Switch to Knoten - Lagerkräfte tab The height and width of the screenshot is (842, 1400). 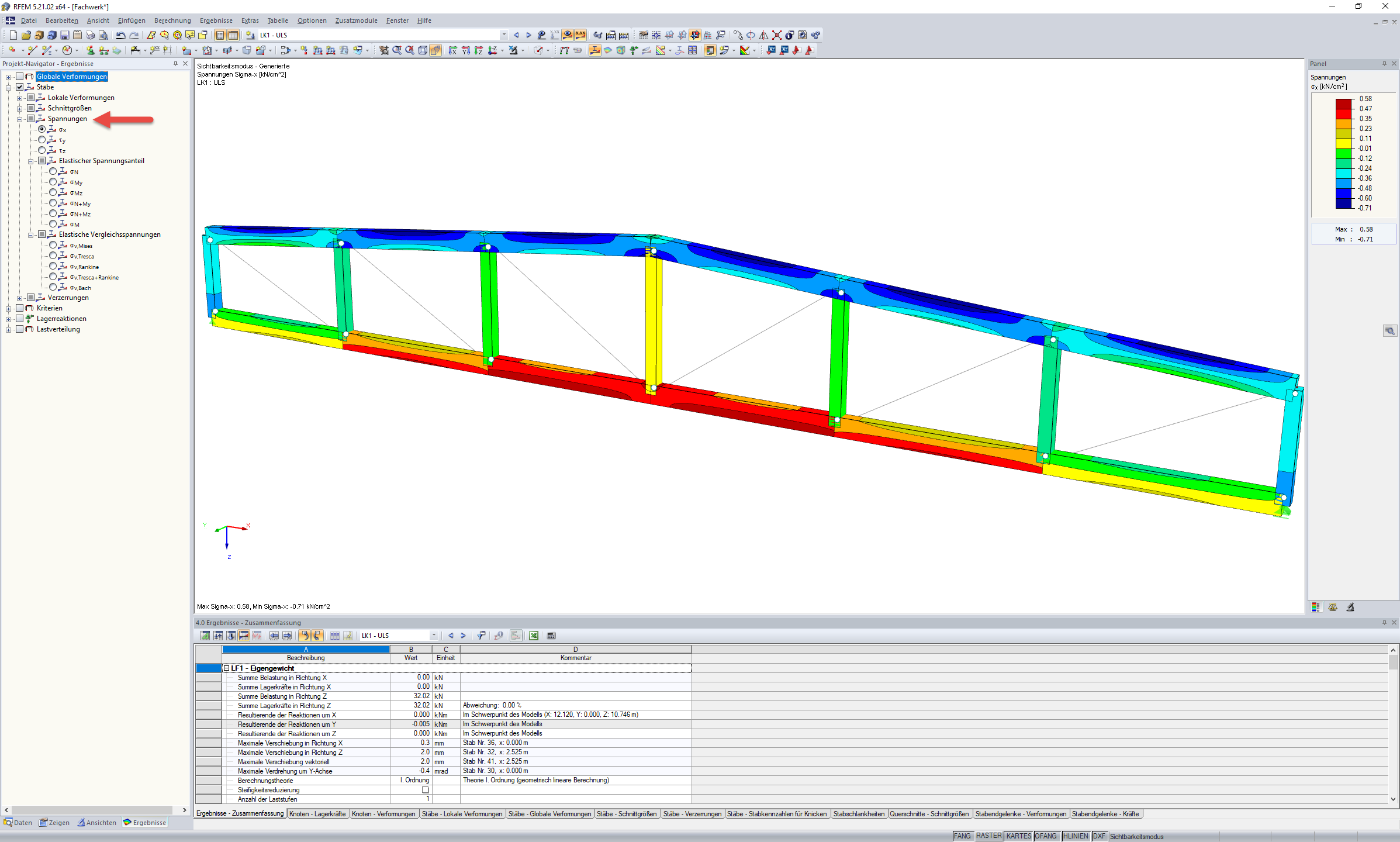pyautogui.click(x=317, y=814)
